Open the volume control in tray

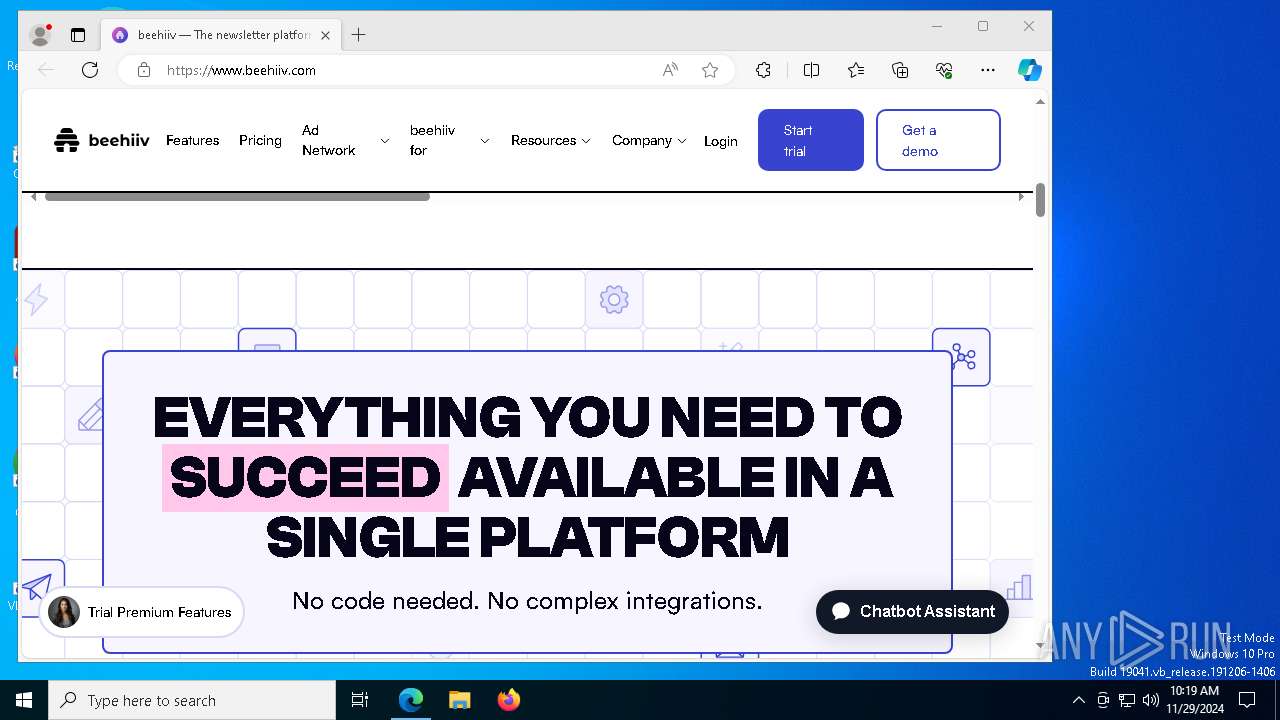tap(1150, 700)
